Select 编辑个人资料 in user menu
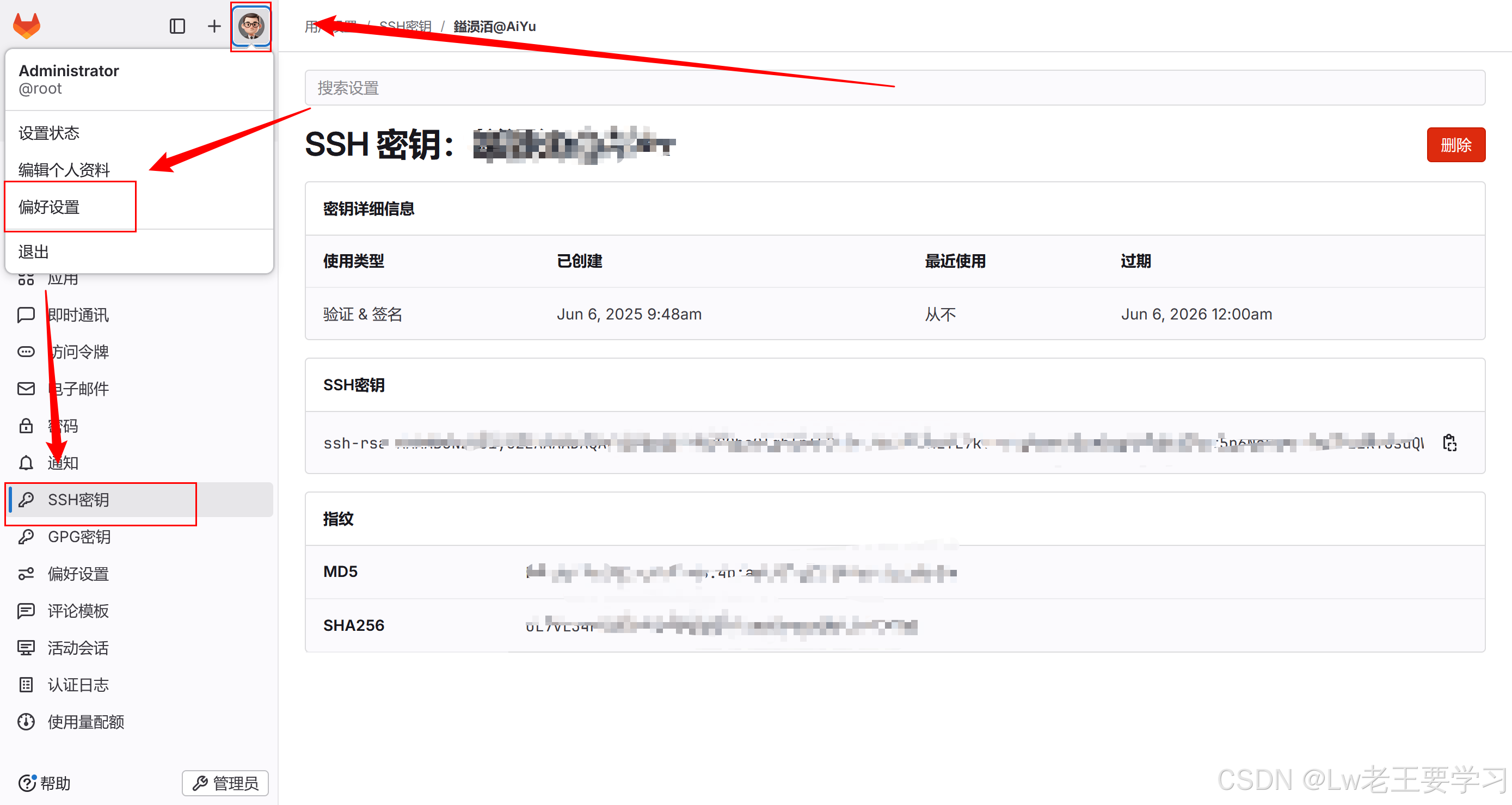1512x805 pixels. (64, 170)
